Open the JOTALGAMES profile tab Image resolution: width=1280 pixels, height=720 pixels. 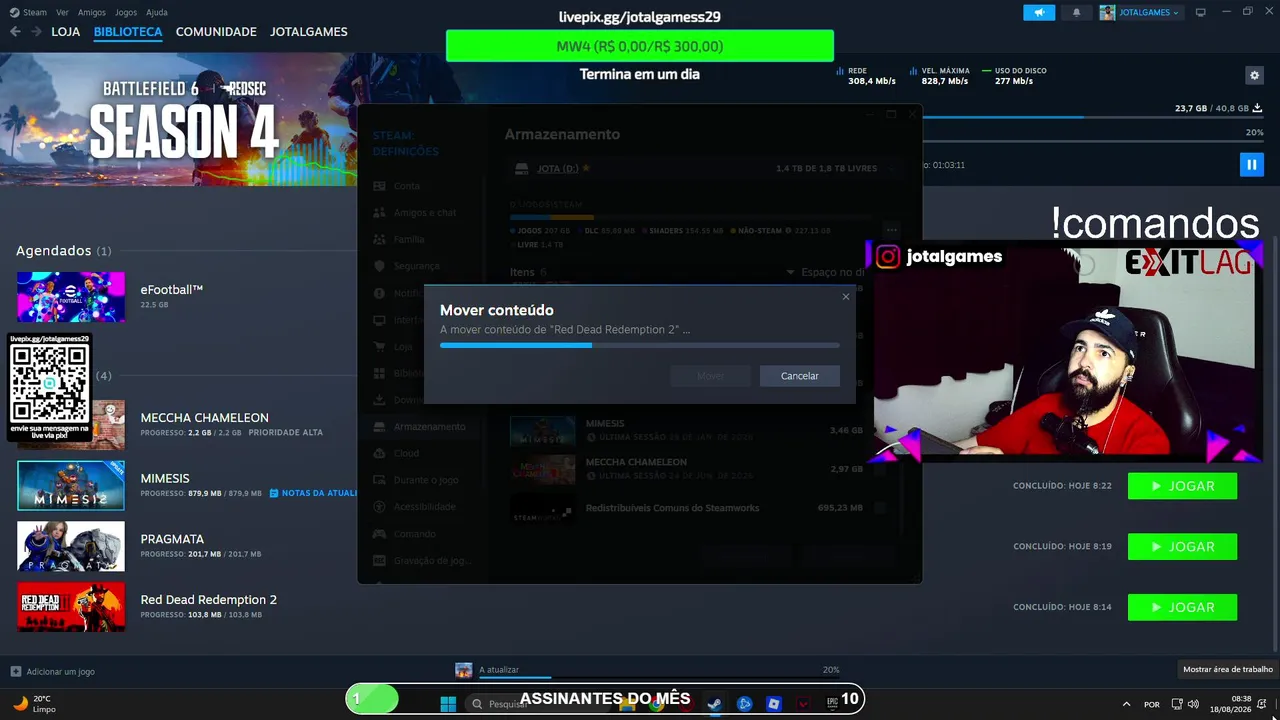coord(309,32)
